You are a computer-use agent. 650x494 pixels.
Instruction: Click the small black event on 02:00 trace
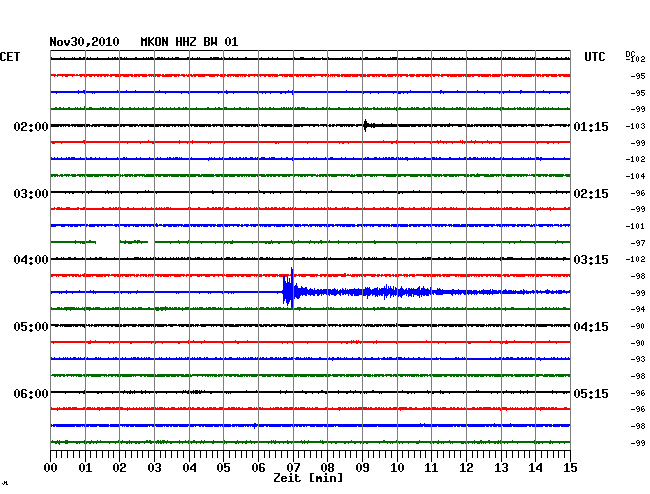(x=366, y=125)
